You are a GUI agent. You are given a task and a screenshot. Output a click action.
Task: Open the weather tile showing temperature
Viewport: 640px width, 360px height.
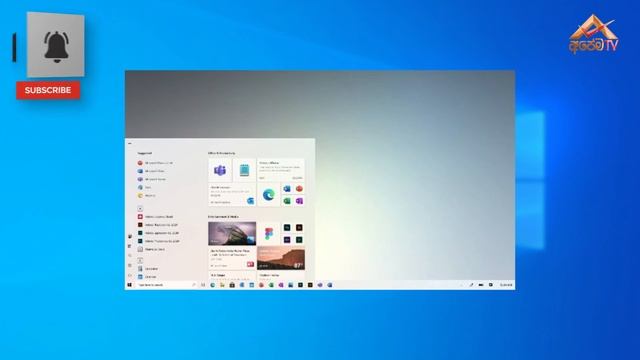(281, 258)
